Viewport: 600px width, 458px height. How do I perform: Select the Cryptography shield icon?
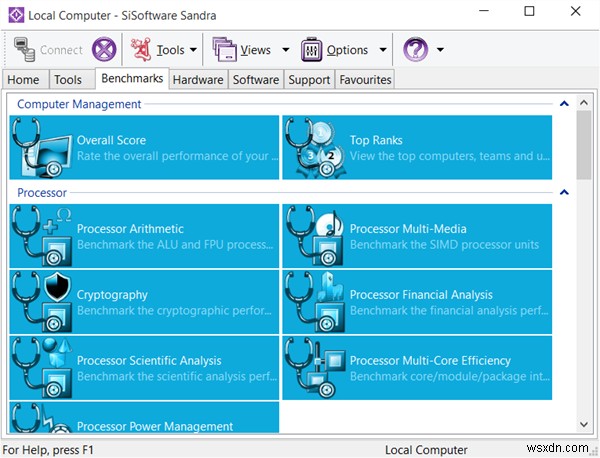pyautogui.click(x=42, y=302)
